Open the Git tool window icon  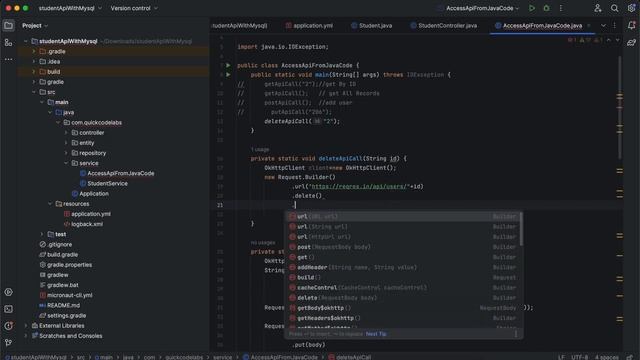click(x=8, y=342)
